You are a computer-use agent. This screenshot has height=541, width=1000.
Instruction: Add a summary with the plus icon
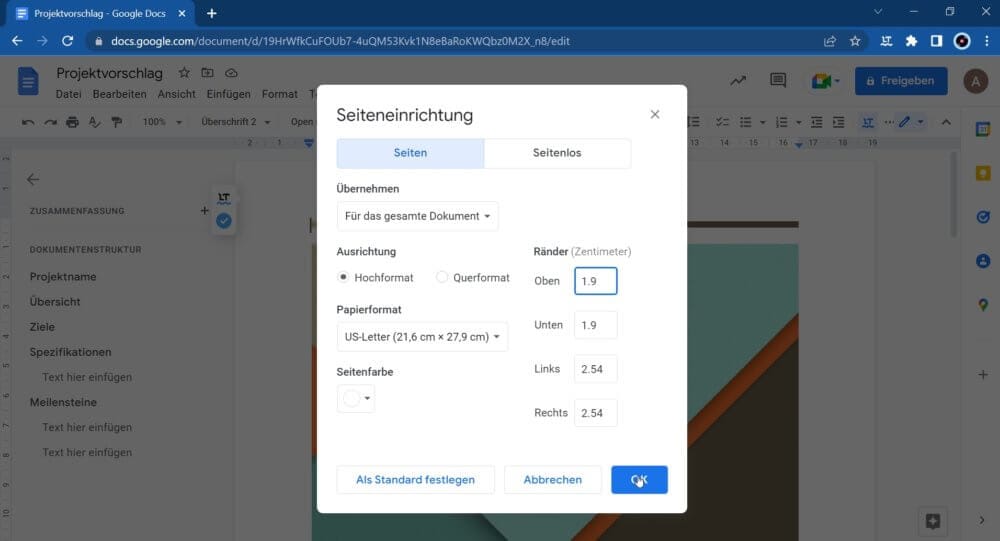point(204,210)
